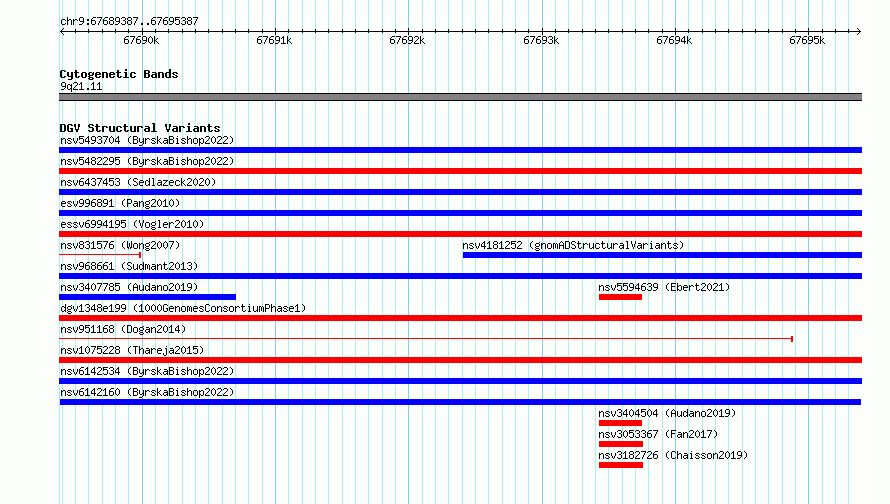This screenshot has width=890, height=504.
Task: Click the 67693k ruler label
Action: tap(541, 40)
